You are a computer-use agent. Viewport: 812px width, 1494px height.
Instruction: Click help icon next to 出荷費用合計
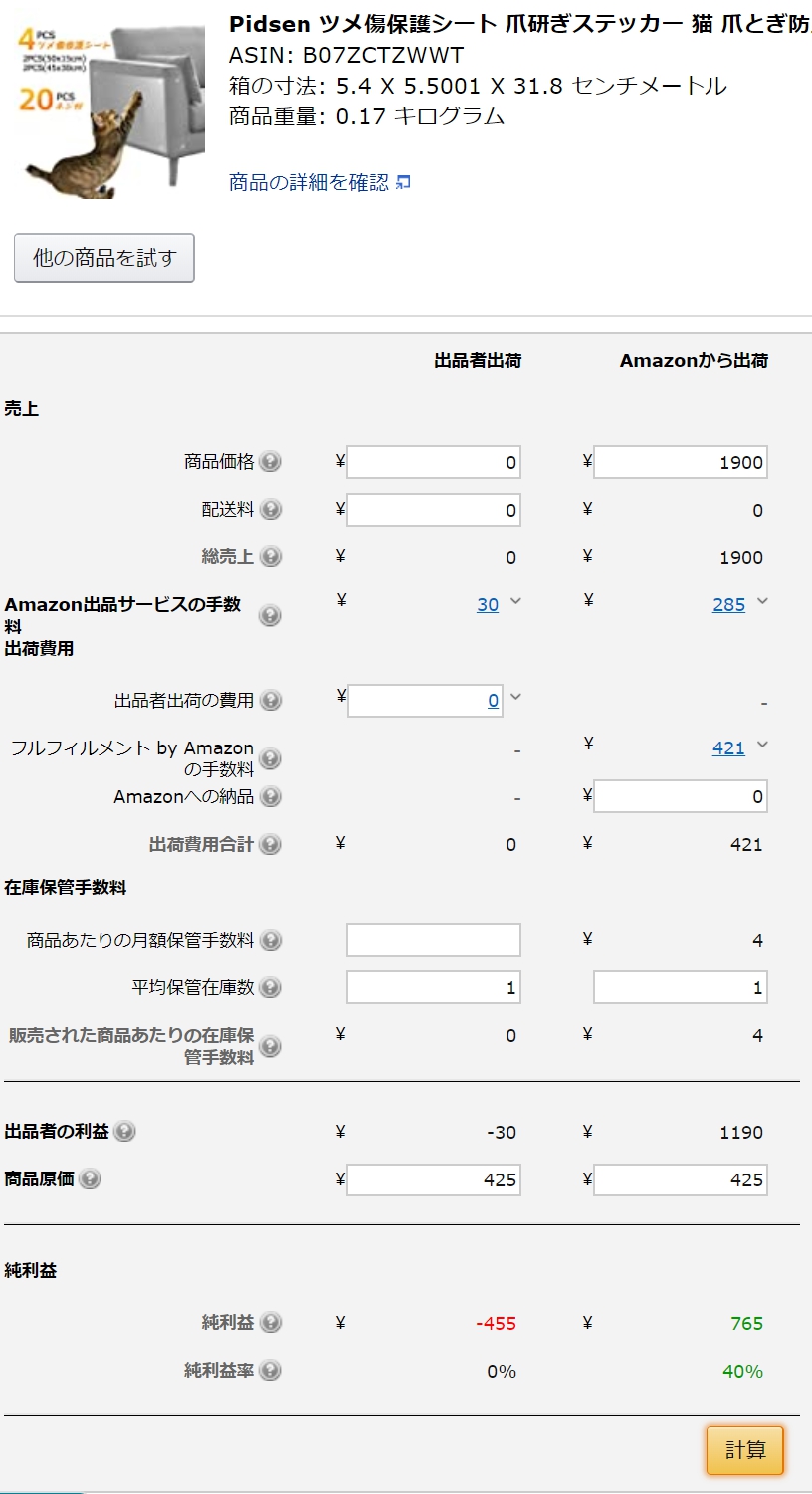[270, 844]
